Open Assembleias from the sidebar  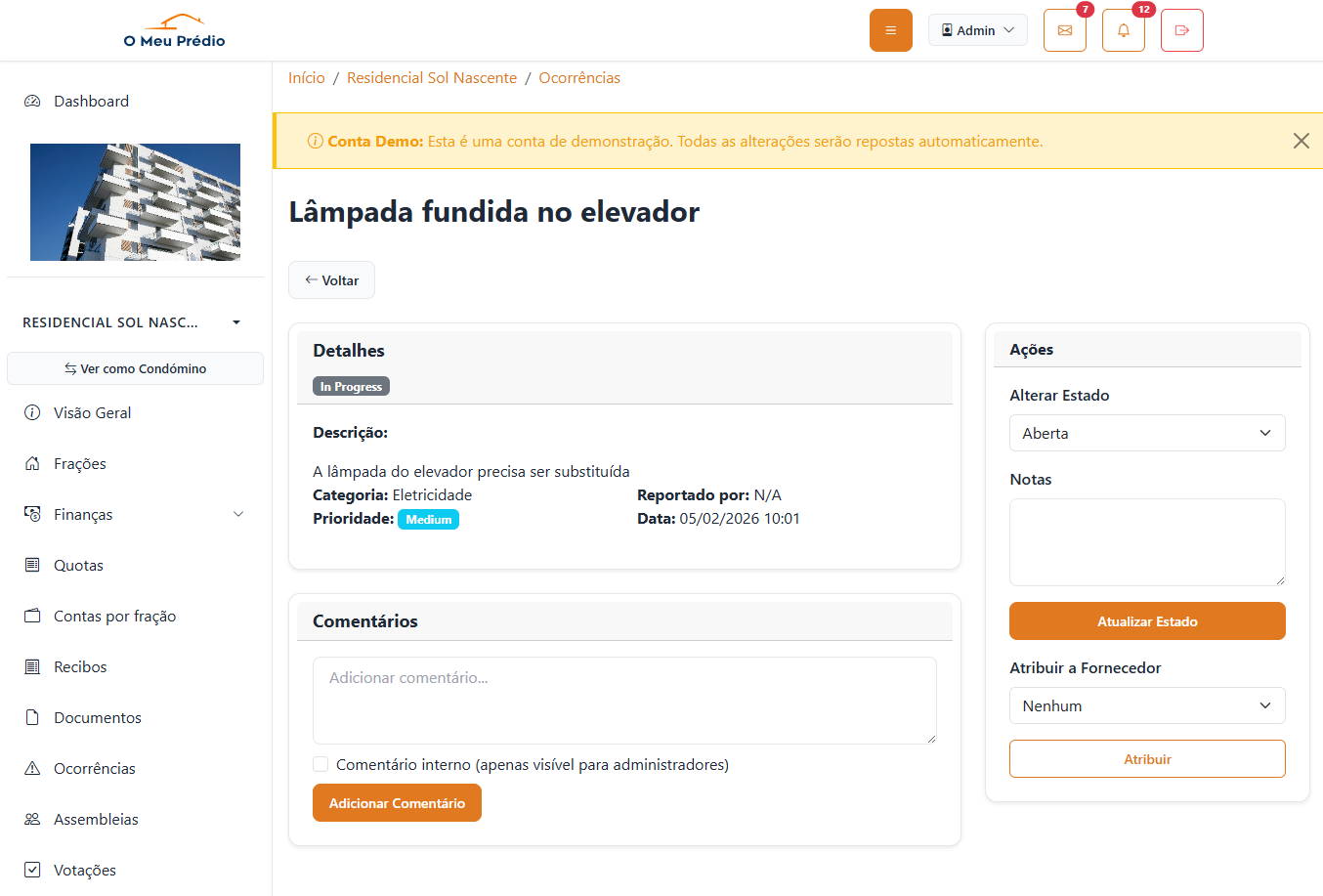[97, 819]
